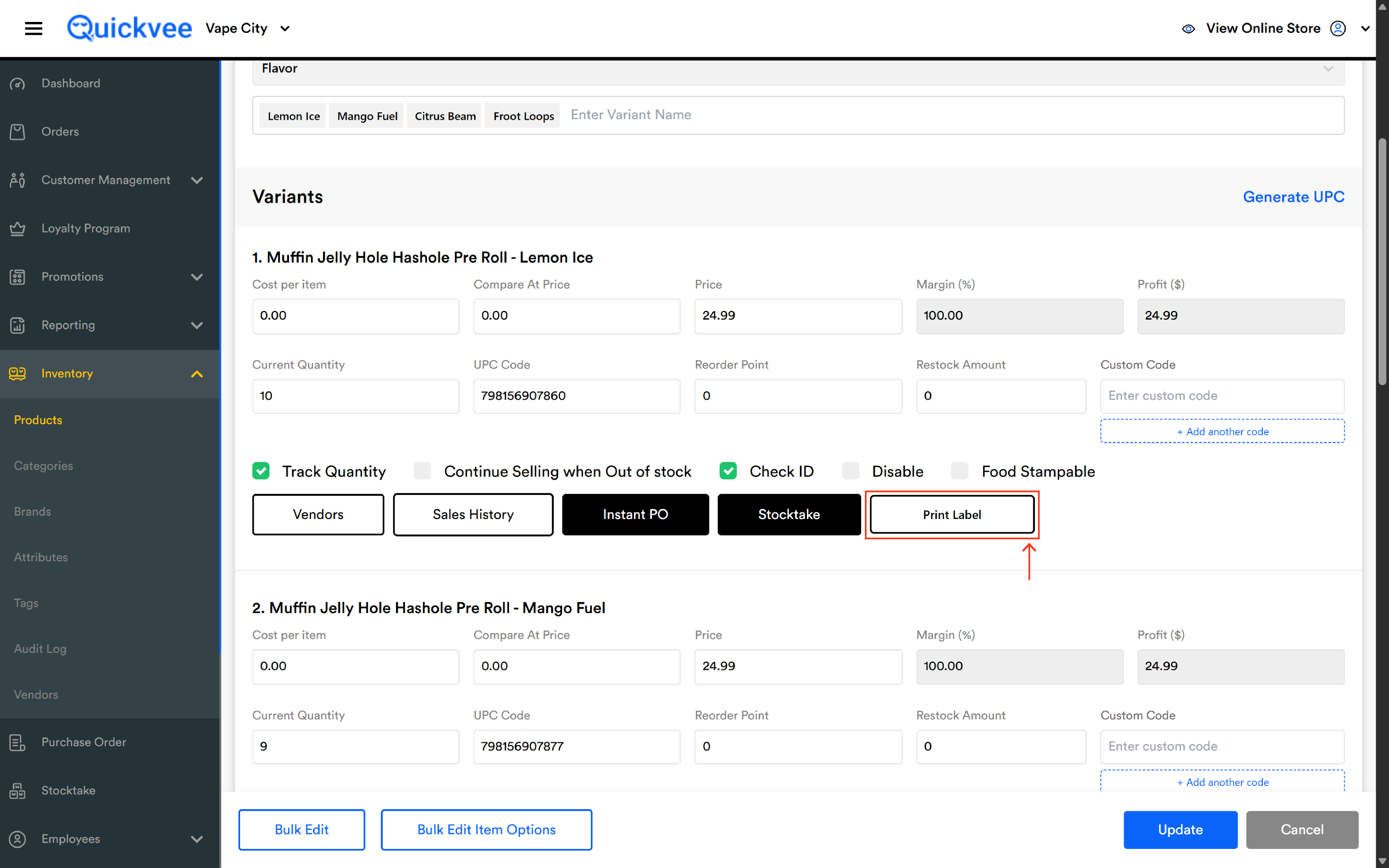This screenshot has height=868, width=1389.
Task: Click the black Stocktake button
Action: pyautogui.click(x=789, y=514)
